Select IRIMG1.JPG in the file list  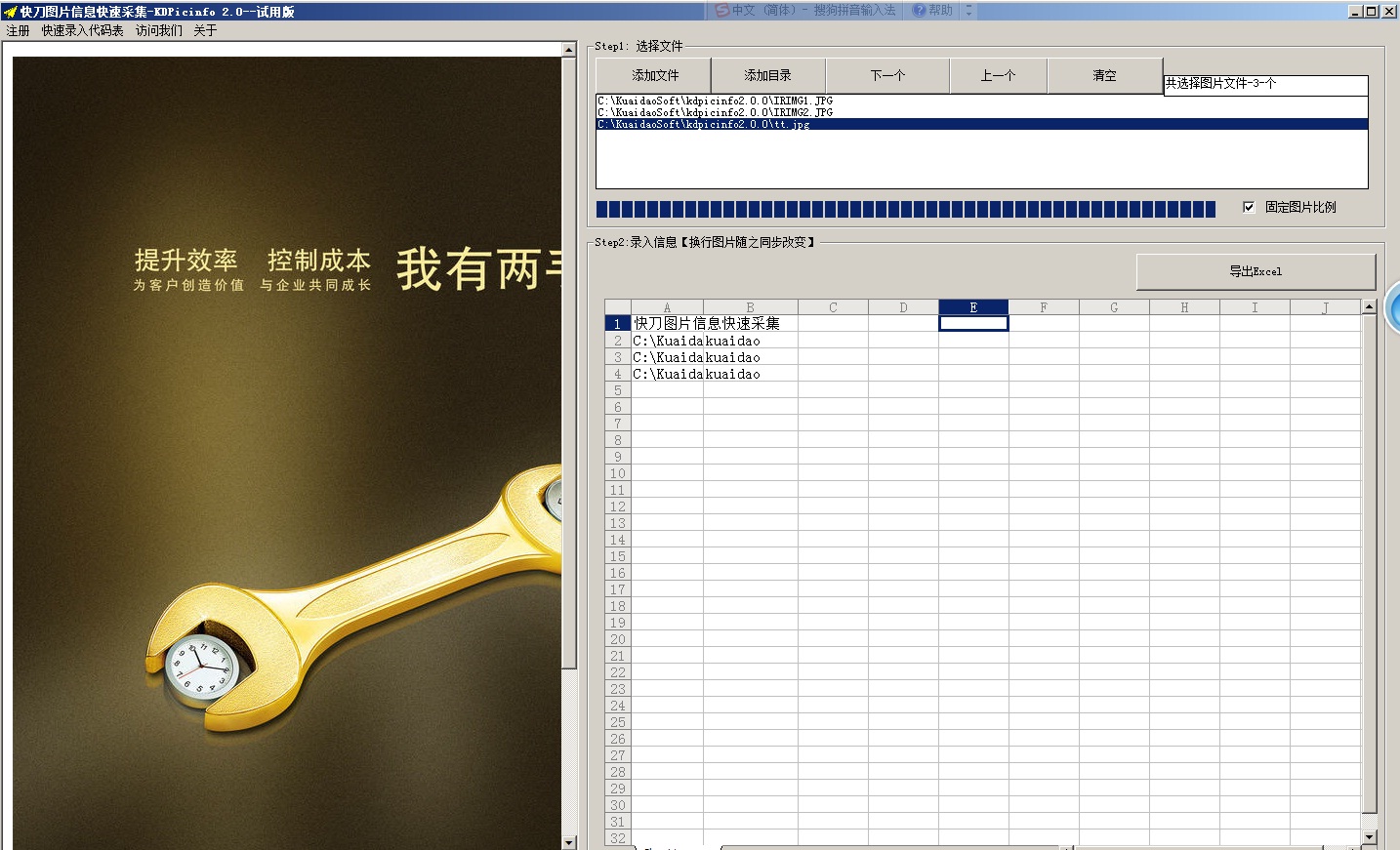(x=714, y=101)
